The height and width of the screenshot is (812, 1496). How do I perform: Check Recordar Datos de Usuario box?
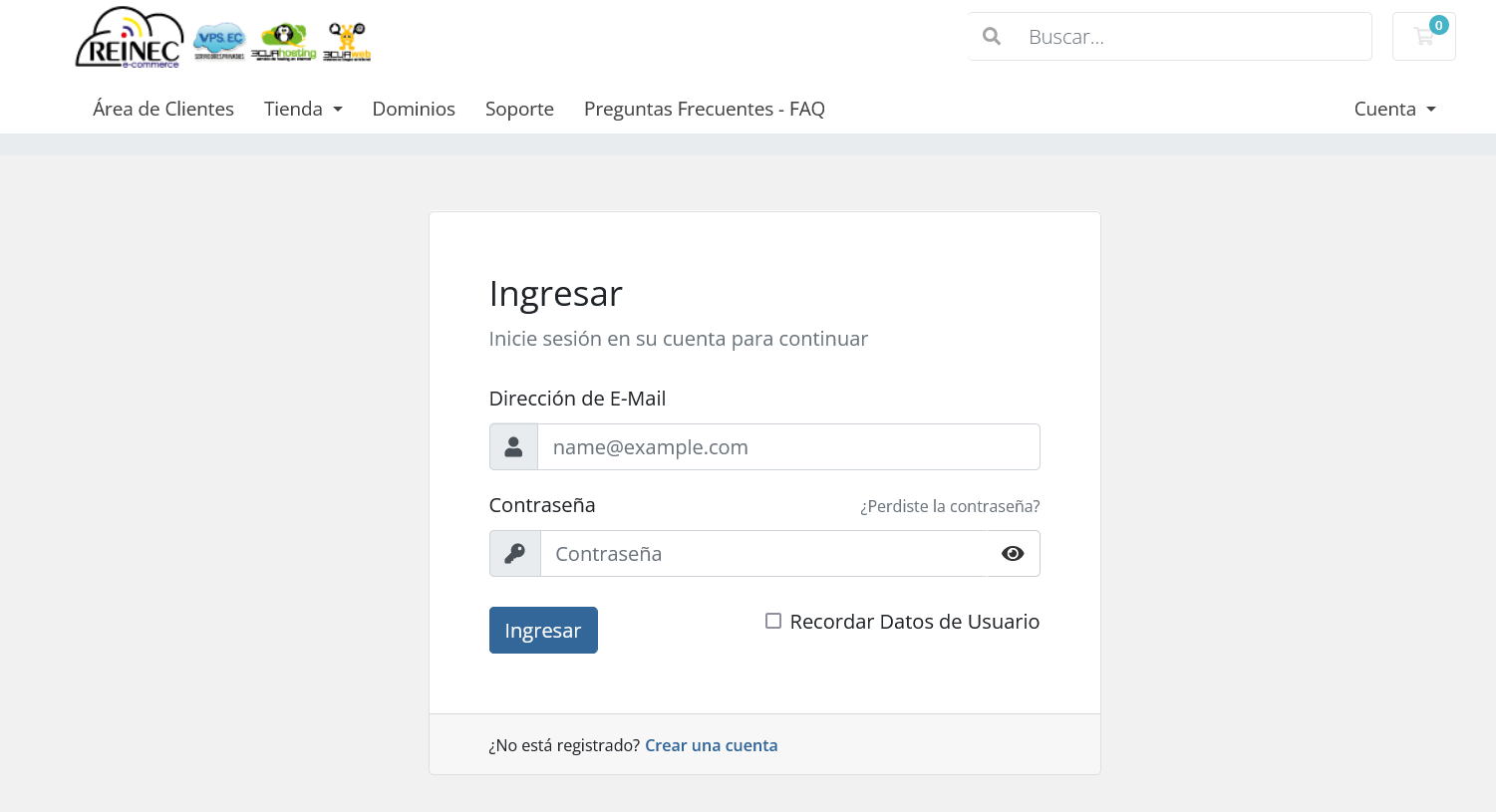(773, 622)
